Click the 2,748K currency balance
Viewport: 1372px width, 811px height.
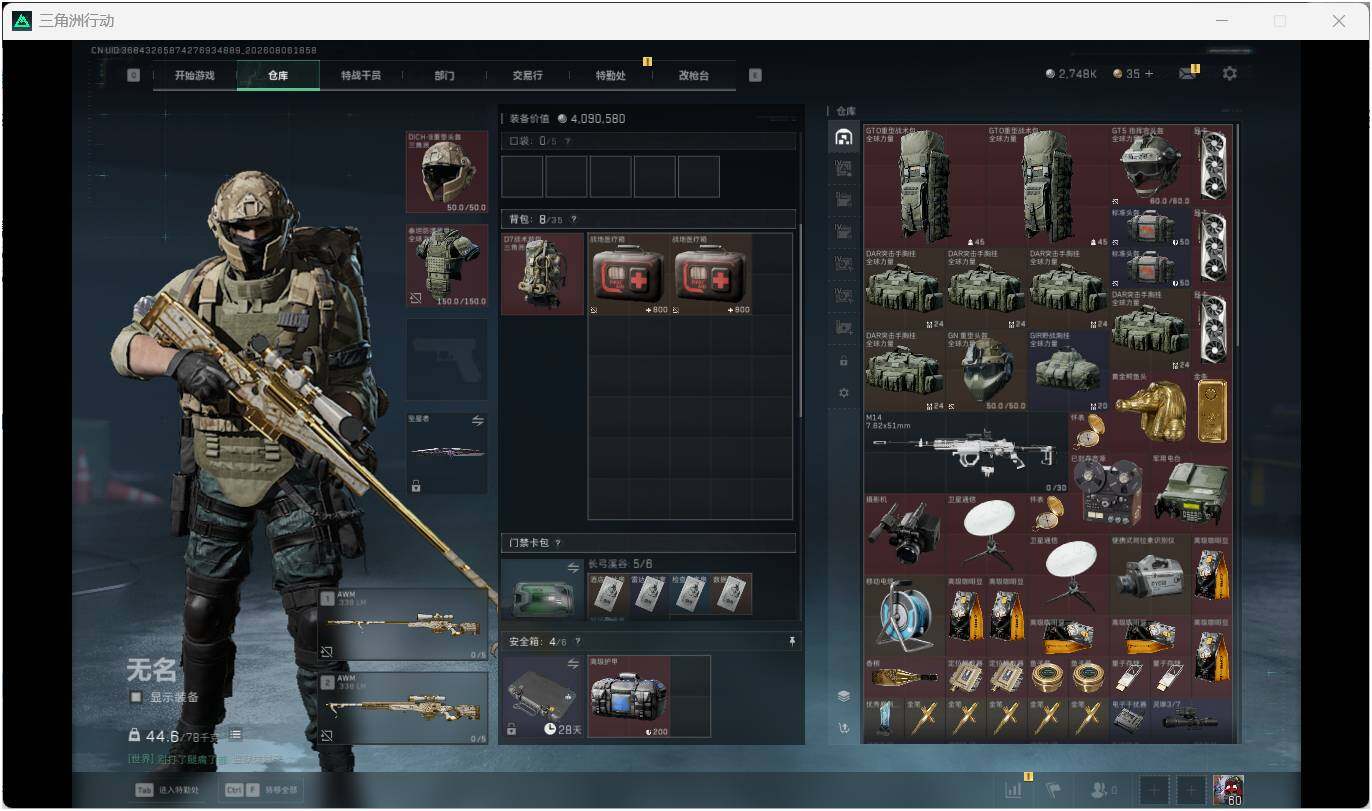(x=1071, y=74)
